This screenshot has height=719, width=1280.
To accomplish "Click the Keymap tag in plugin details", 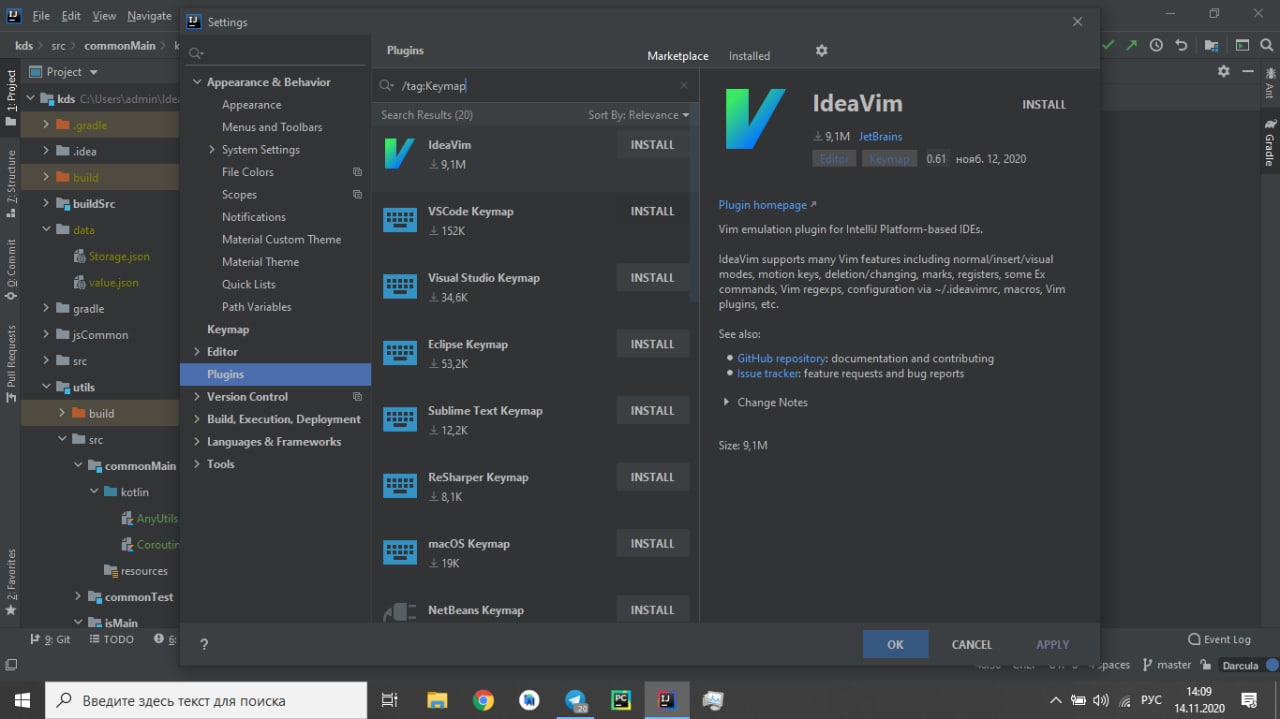I will pyautogui.click(x=889, y=158).
